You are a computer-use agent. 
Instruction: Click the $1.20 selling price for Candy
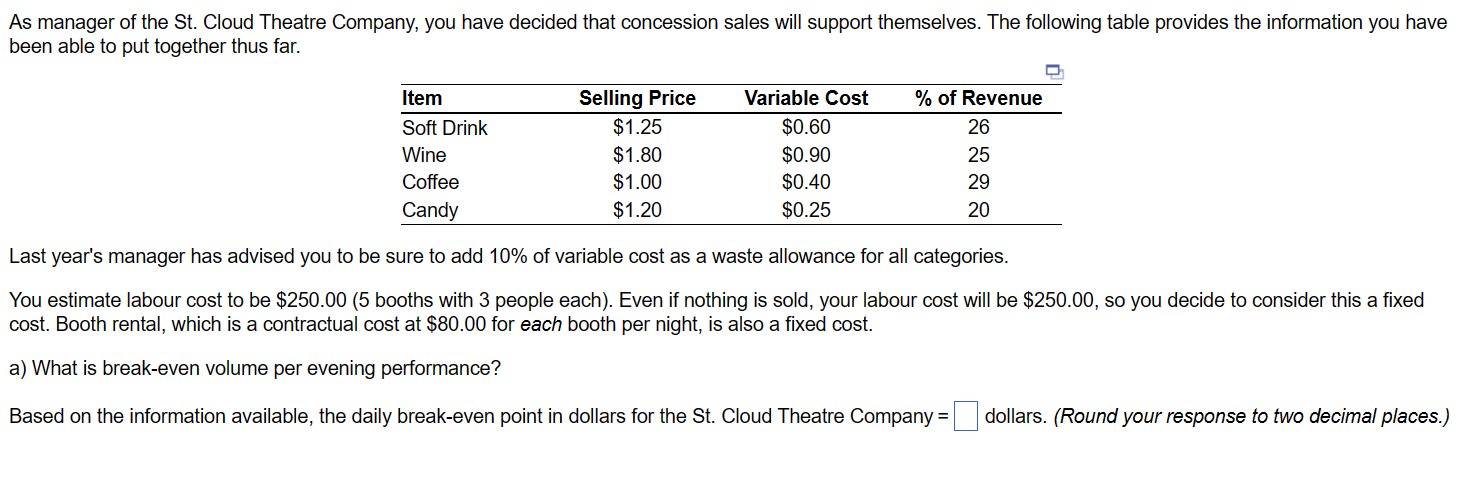637,210
